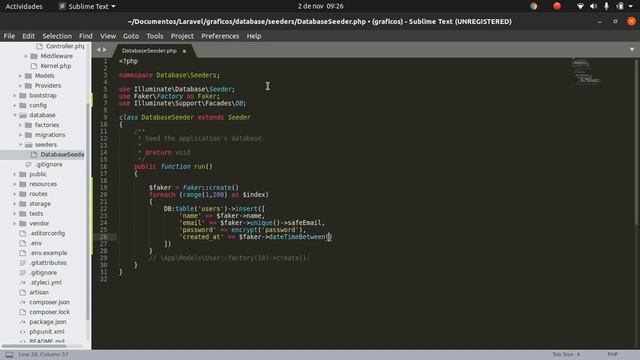Click the migrations folder icon

coord(28,135)
